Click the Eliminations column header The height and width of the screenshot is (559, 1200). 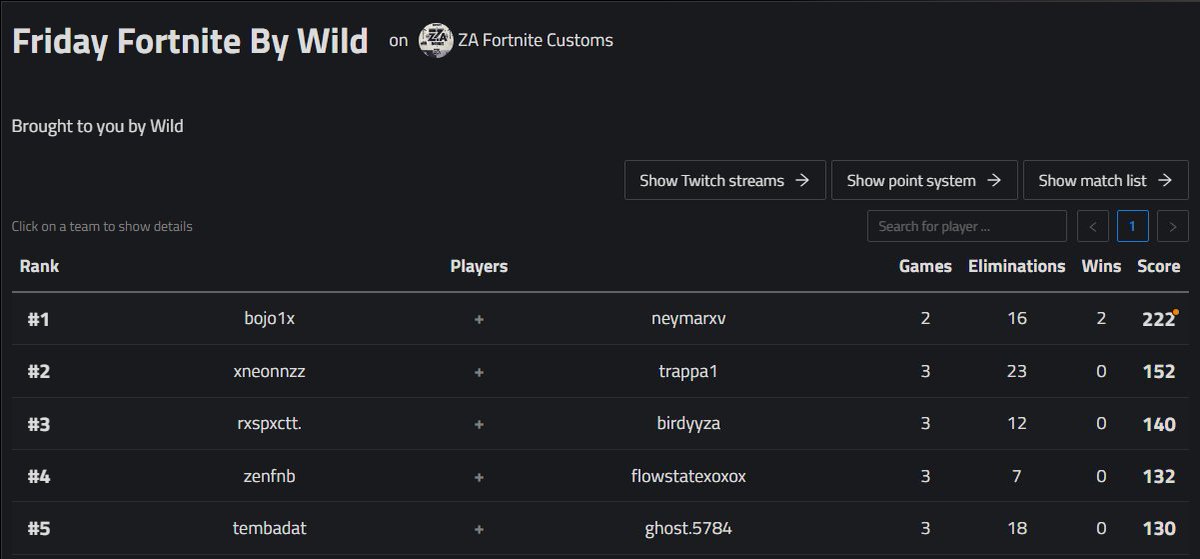click(1017, 266)
